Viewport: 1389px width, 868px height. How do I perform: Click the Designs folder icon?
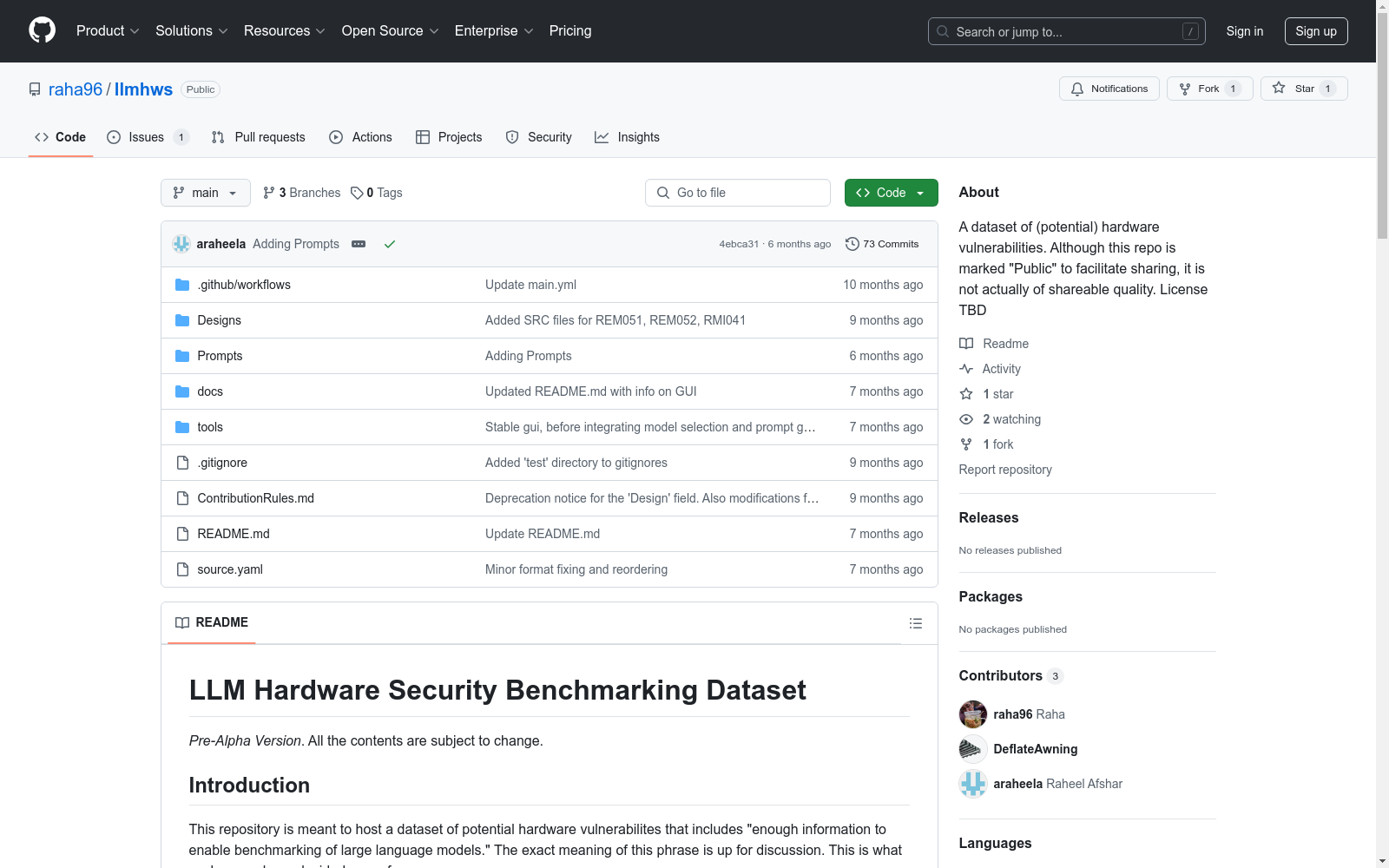(182, 320)
